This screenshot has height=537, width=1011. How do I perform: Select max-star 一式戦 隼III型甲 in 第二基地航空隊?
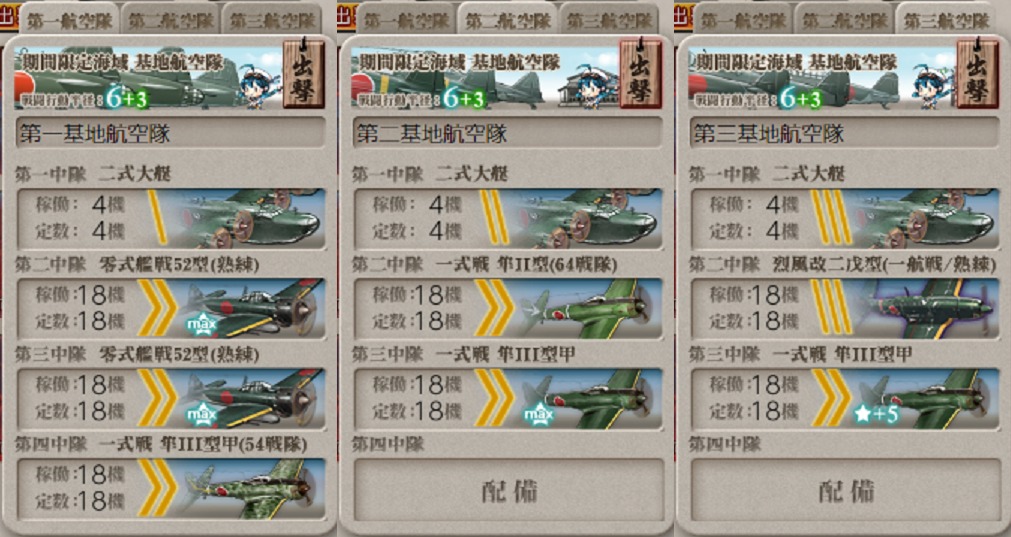[x=508, y=398]
